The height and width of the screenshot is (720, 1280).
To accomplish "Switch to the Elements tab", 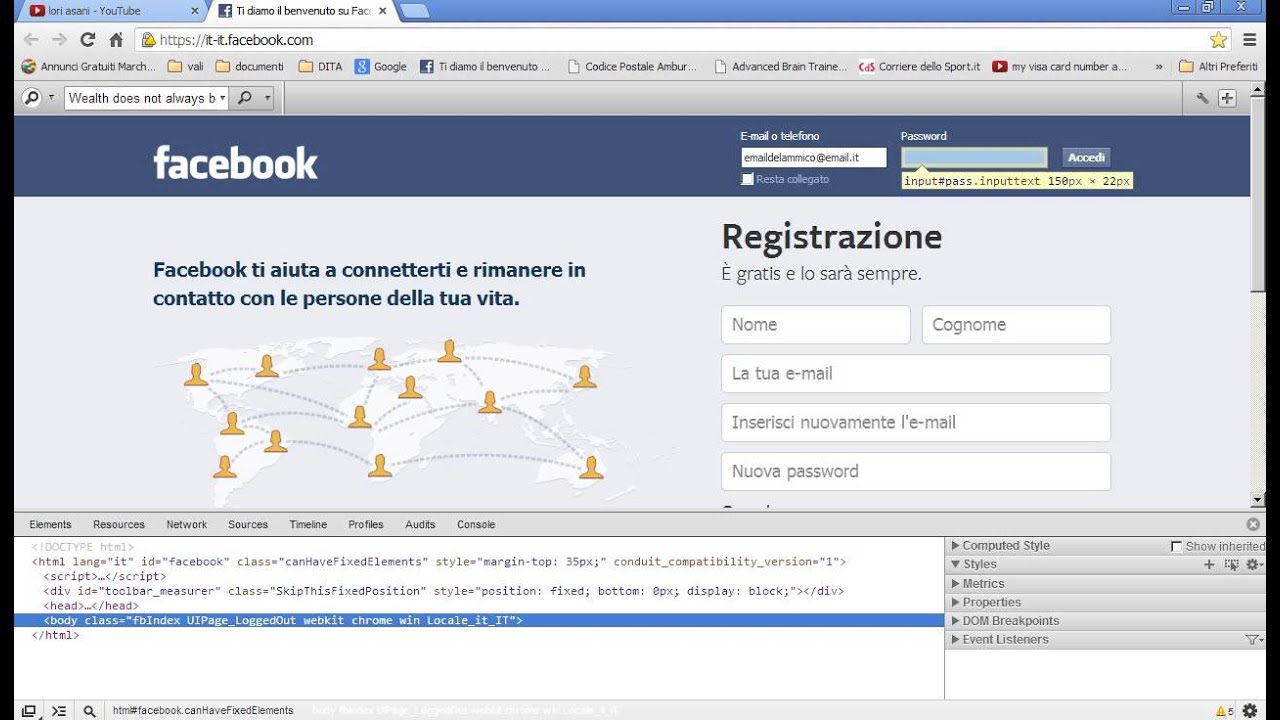I will (50, 524).
